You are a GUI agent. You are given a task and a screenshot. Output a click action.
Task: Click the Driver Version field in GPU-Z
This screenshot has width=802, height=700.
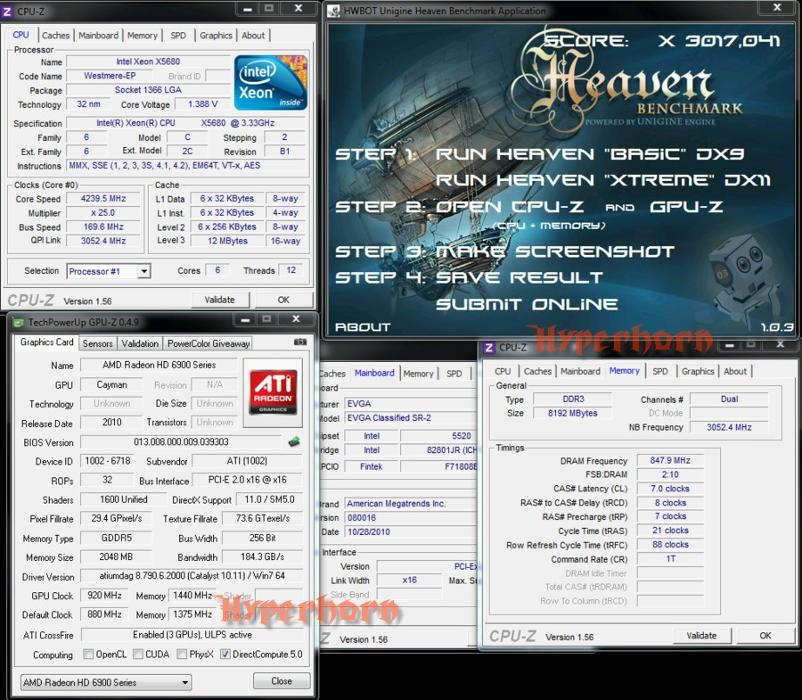192,576
